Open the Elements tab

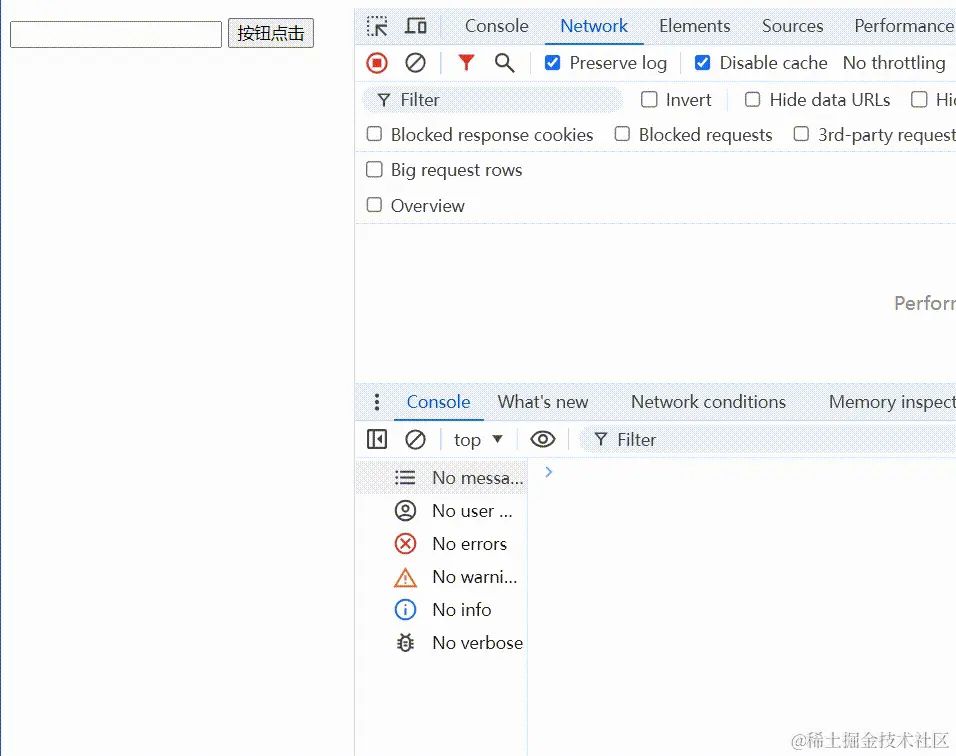694,26
